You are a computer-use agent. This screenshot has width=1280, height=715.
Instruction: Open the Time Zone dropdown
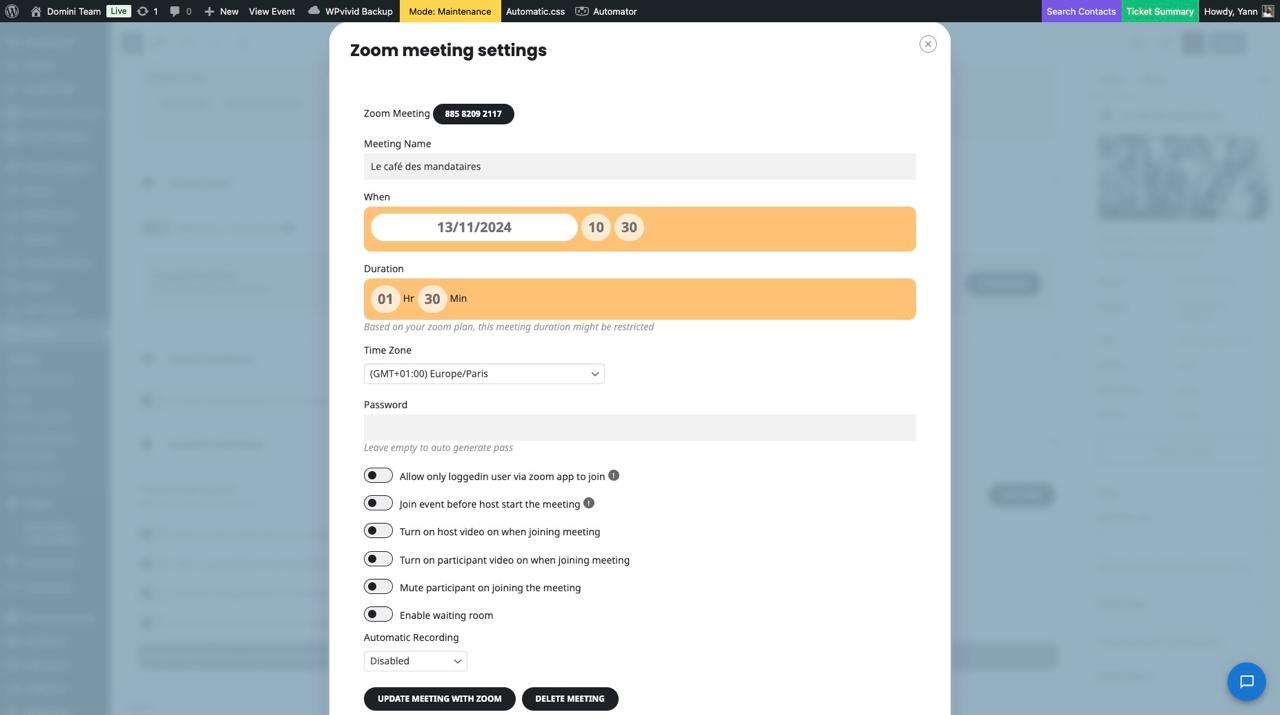(484, 373)
